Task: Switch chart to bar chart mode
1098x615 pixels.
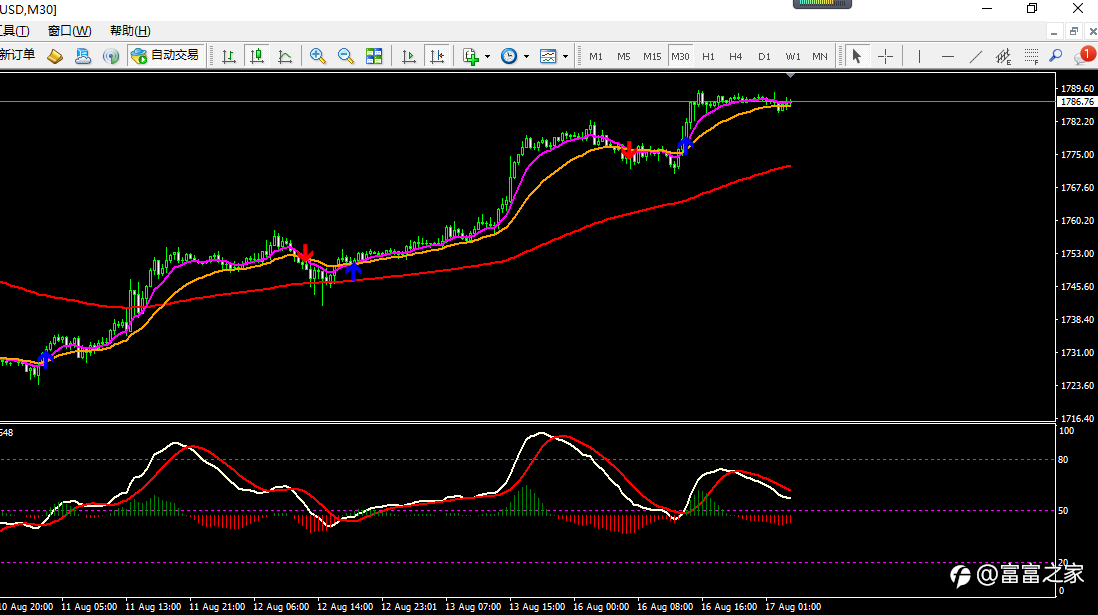Action: 228,56
